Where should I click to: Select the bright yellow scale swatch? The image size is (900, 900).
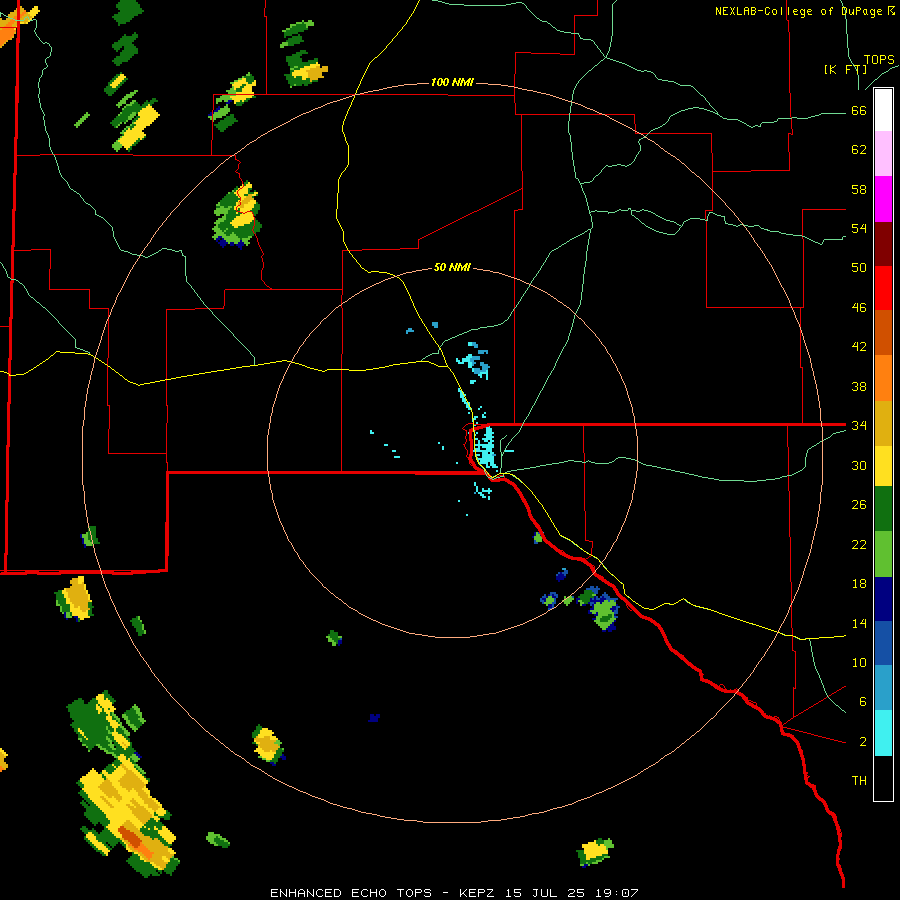pos(883,466)
